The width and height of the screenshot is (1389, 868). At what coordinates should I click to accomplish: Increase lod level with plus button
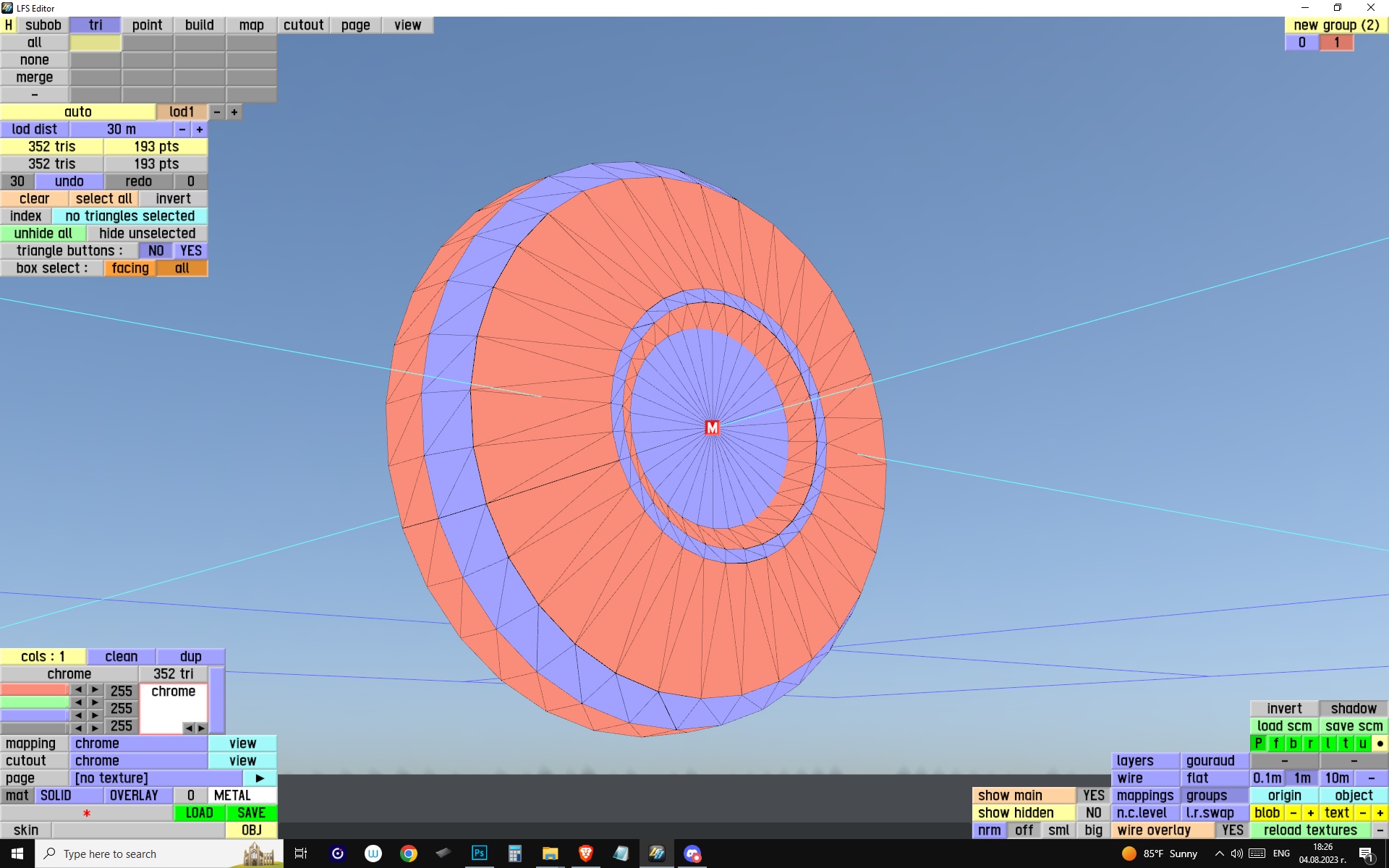(x=234, y=112)
